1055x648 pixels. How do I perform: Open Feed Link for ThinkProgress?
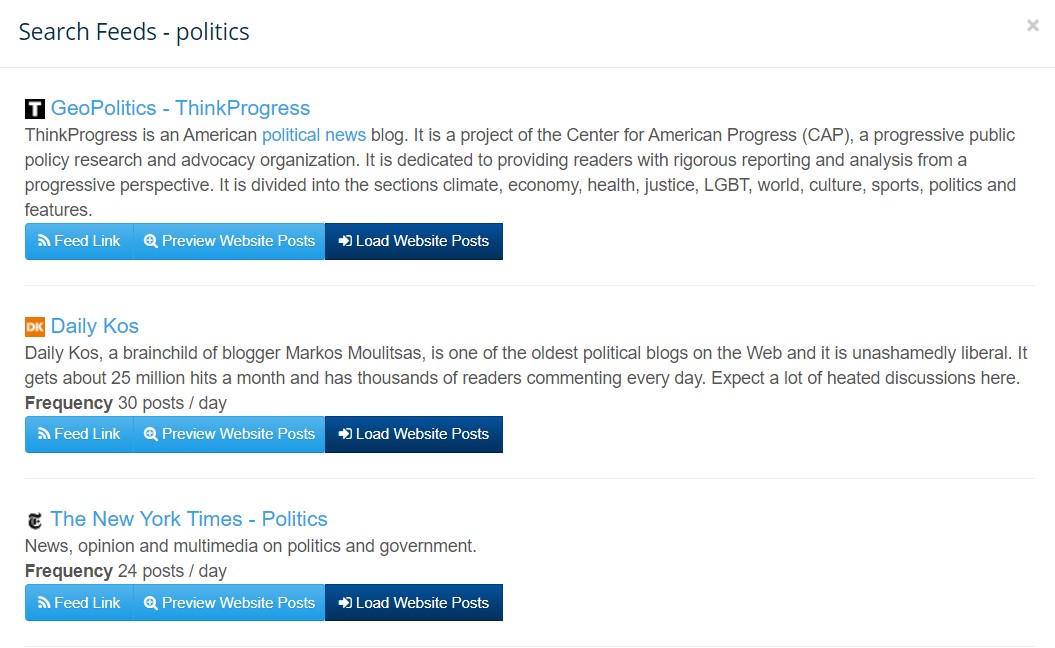point(79,241)
